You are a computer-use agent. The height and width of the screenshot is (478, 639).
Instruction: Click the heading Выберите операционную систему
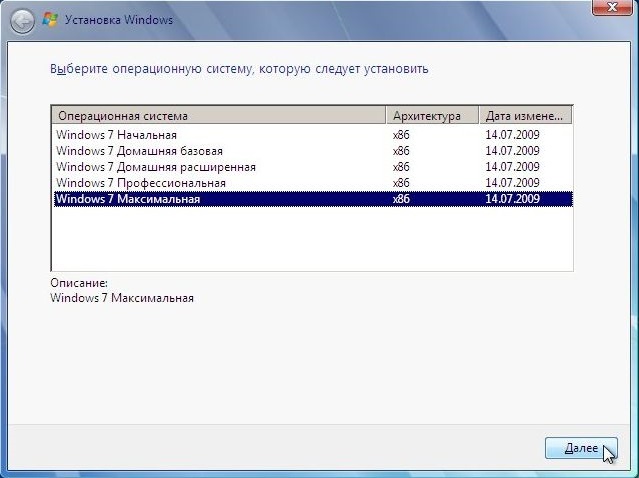[239, 69]
